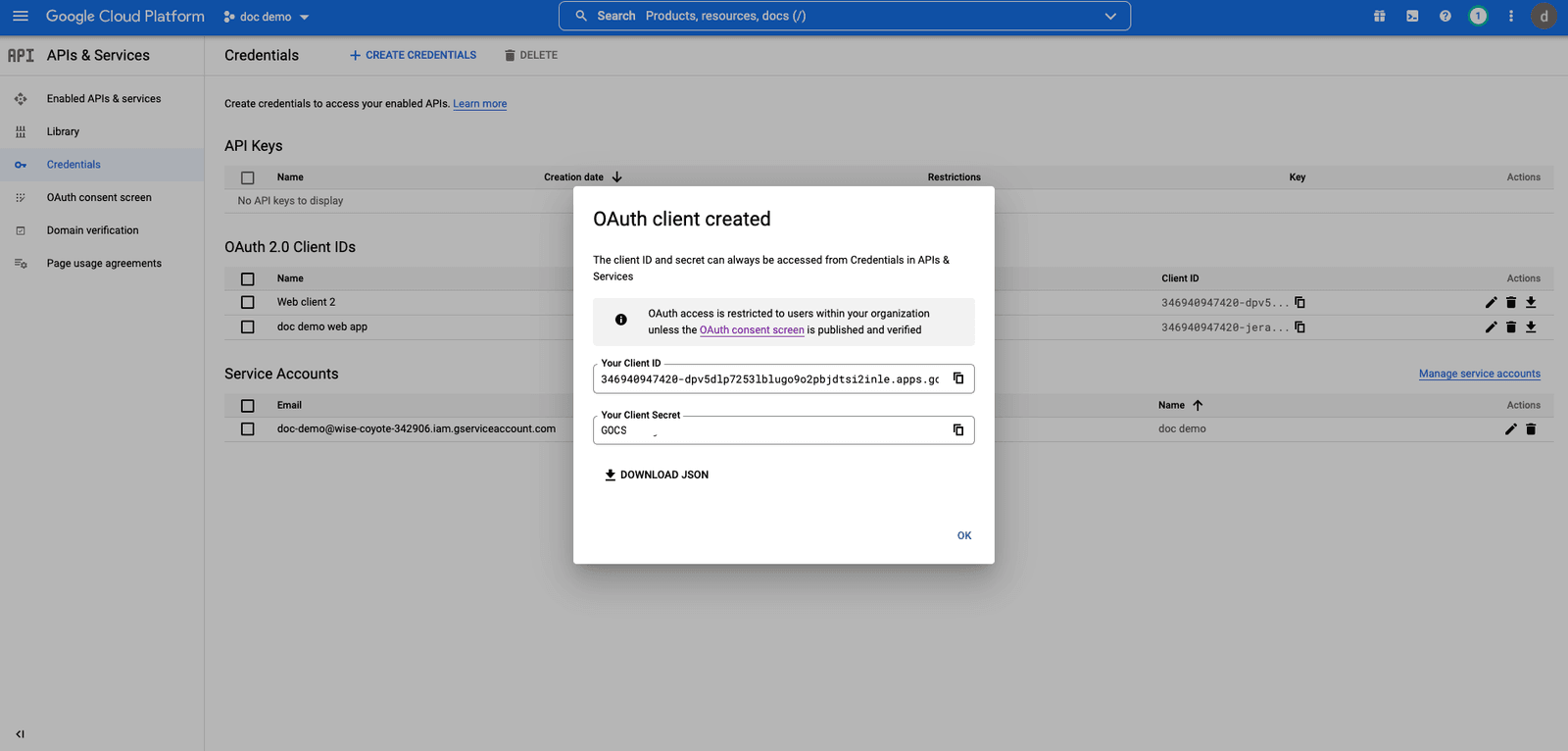
Task: Click the info icon in the dialog notice
Action: [621, 320]
